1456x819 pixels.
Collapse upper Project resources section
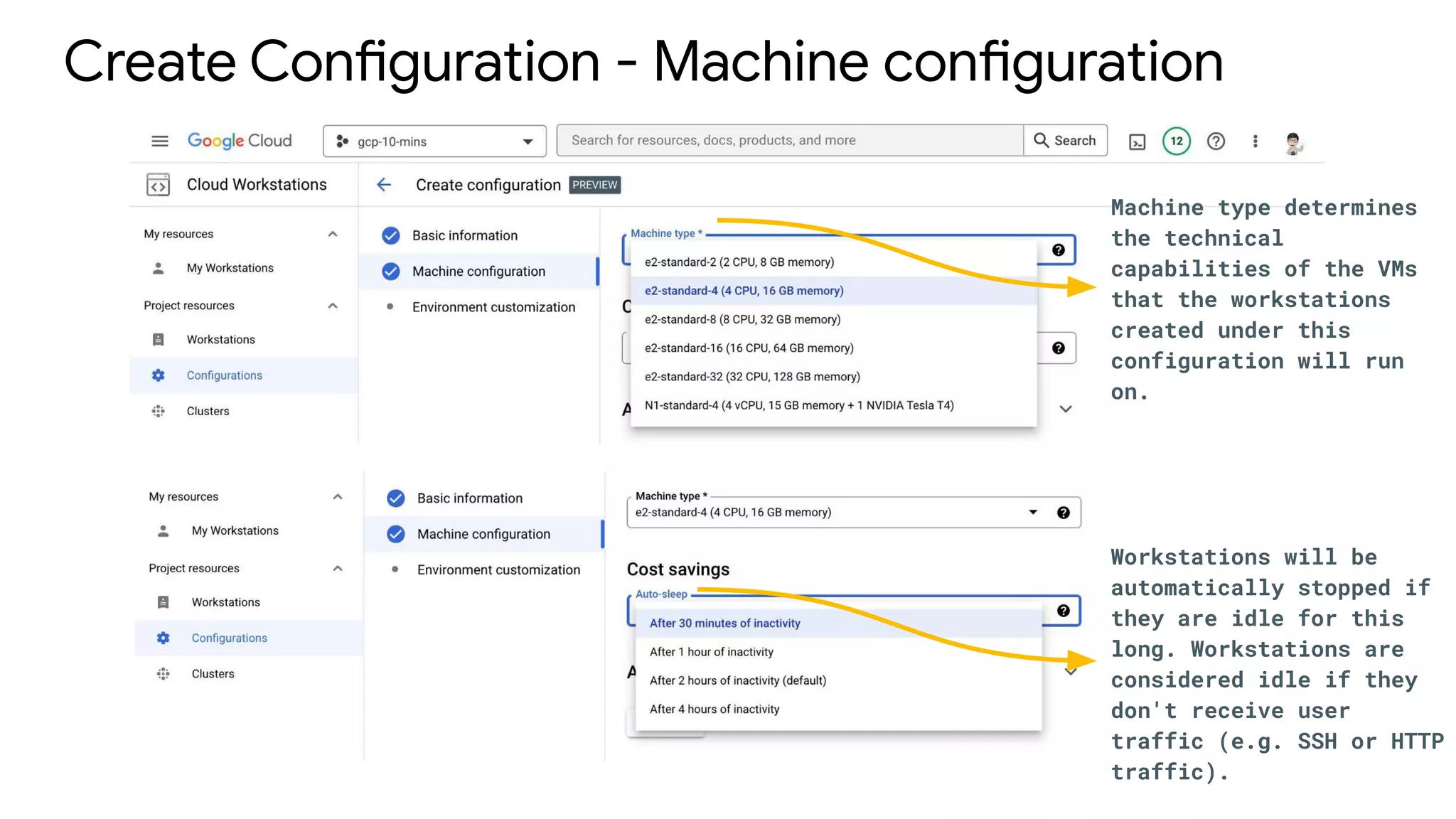(x=333, y=306)
